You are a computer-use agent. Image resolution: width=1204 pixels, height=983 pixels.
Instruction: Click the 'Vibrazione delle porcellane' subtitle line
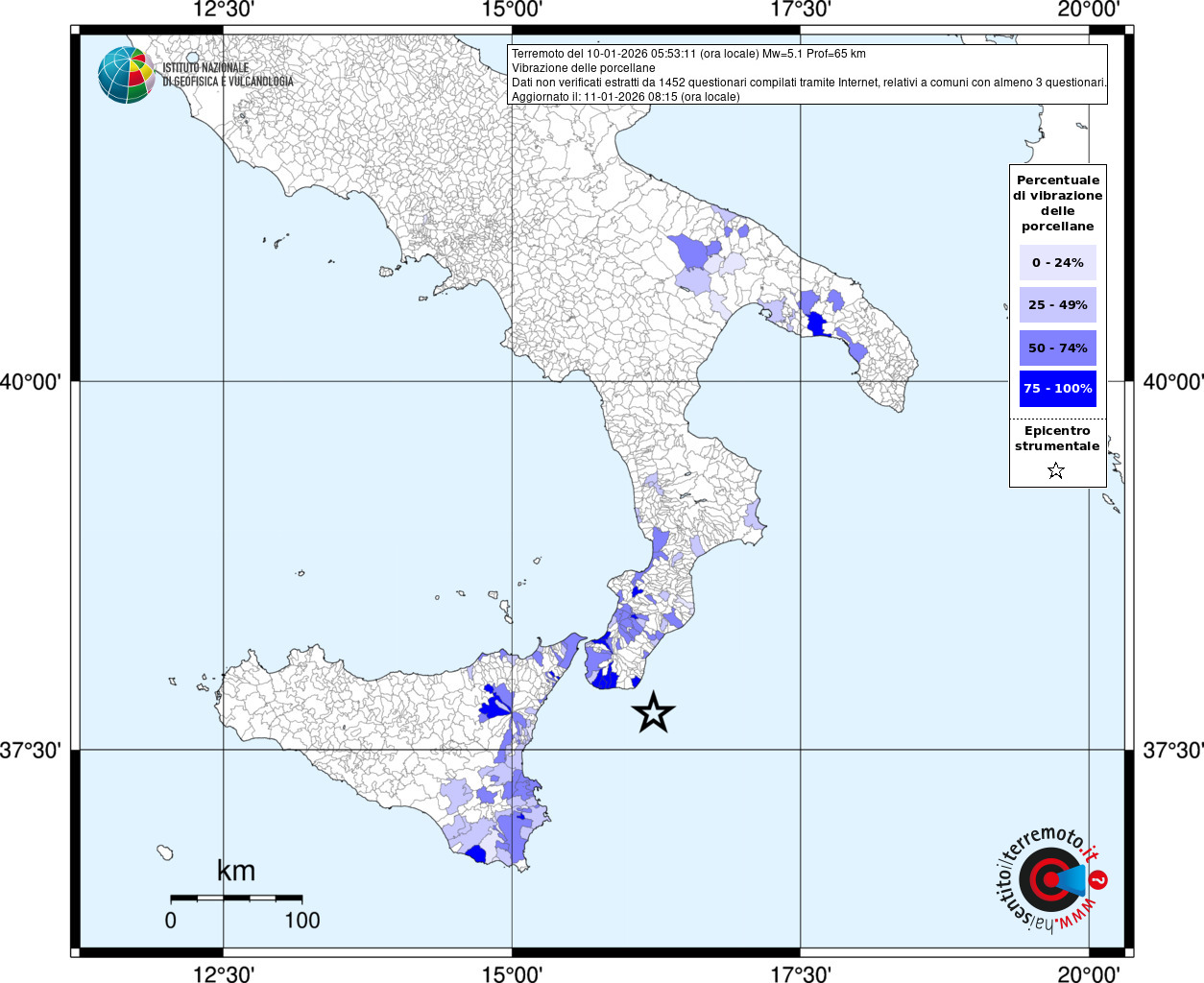point(584,68)
